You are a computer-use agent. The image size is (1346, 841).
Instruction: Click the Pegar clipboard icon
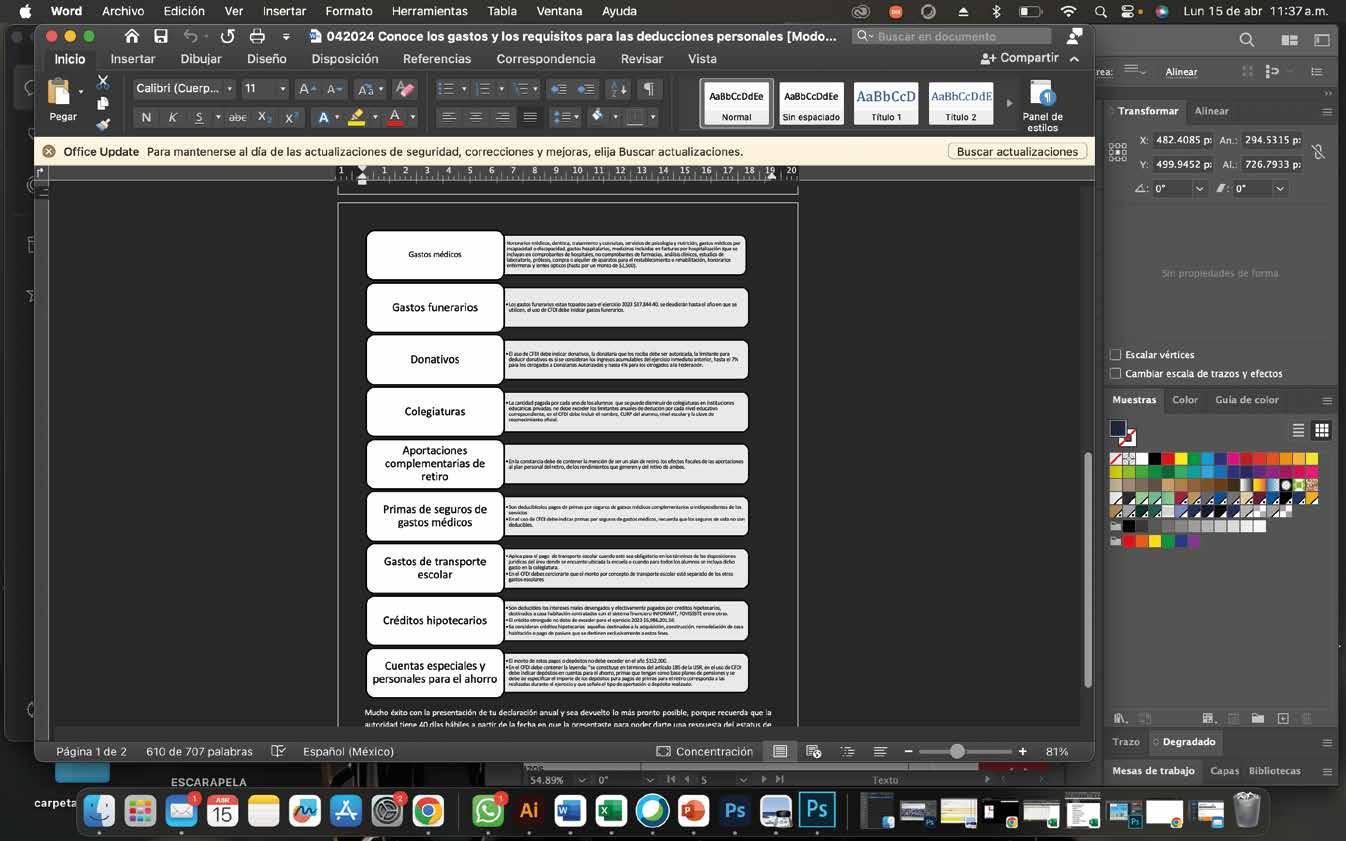(x=60, y=92)
